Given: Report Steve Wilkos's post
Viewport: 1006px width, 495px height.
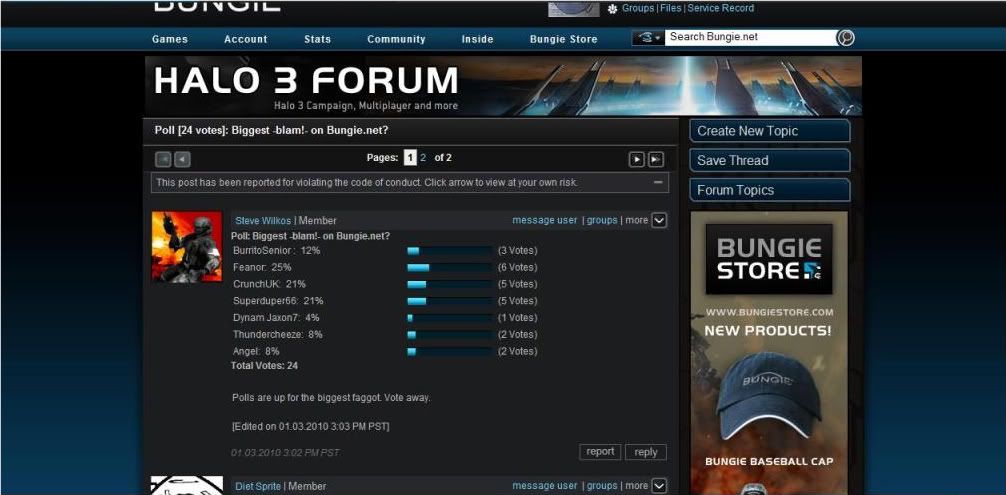Looking at the screenshot, I should tap(600, 452).
